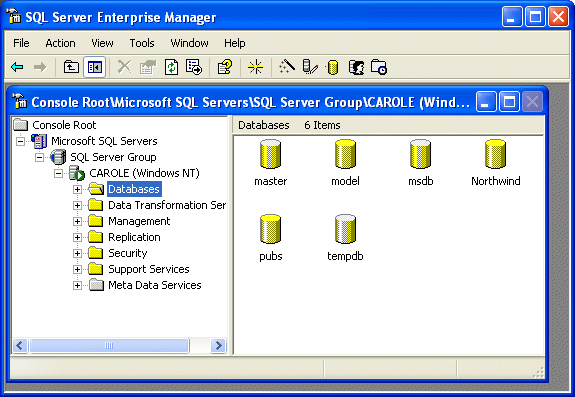
Task: Expand the Data Transformation Services node
Action: click(77, 205)
